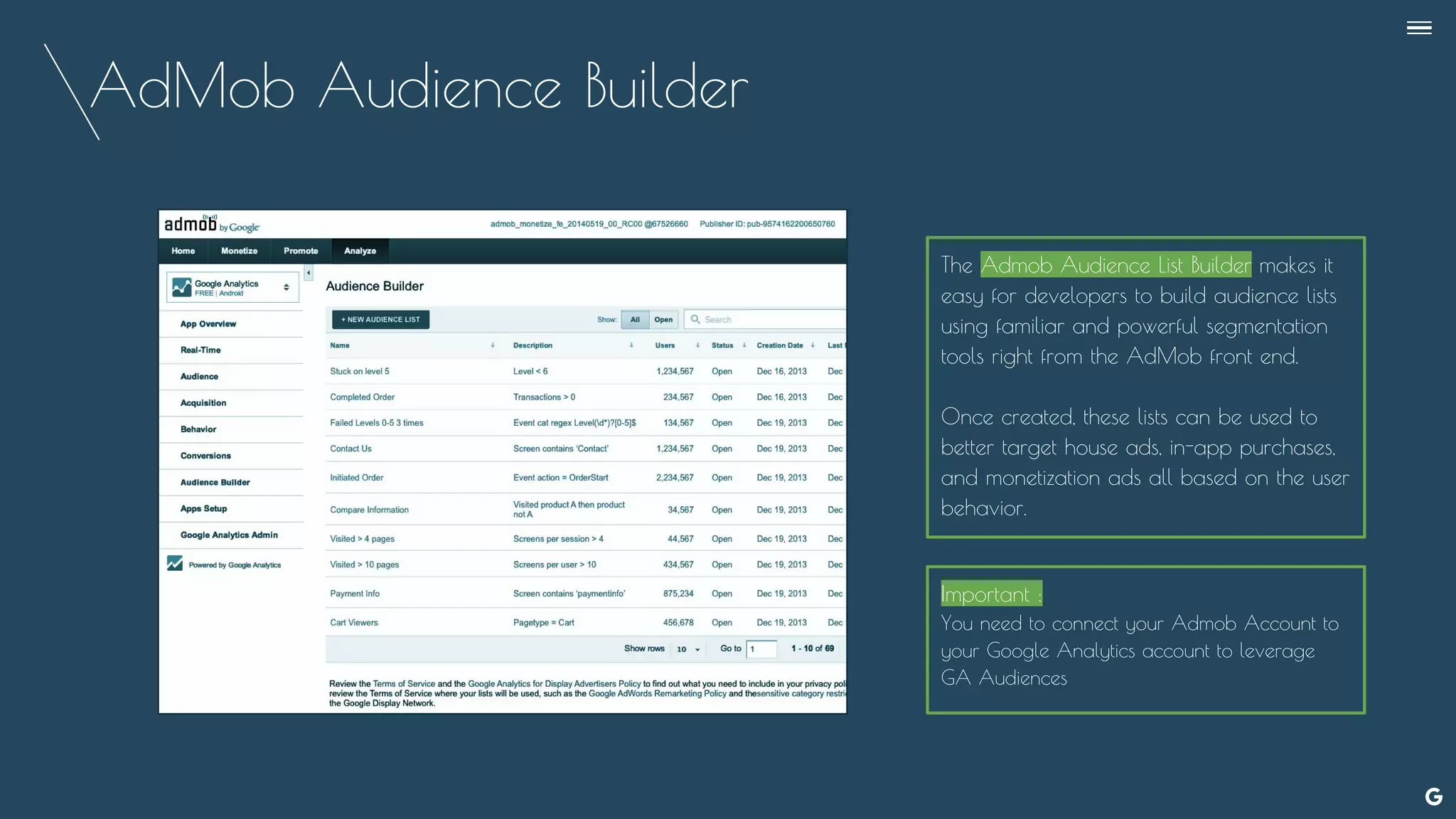Open the 'Stuck on level 5' list
Image resolution: width=1456 pixels, height=819 pixels.
[360, 372]
